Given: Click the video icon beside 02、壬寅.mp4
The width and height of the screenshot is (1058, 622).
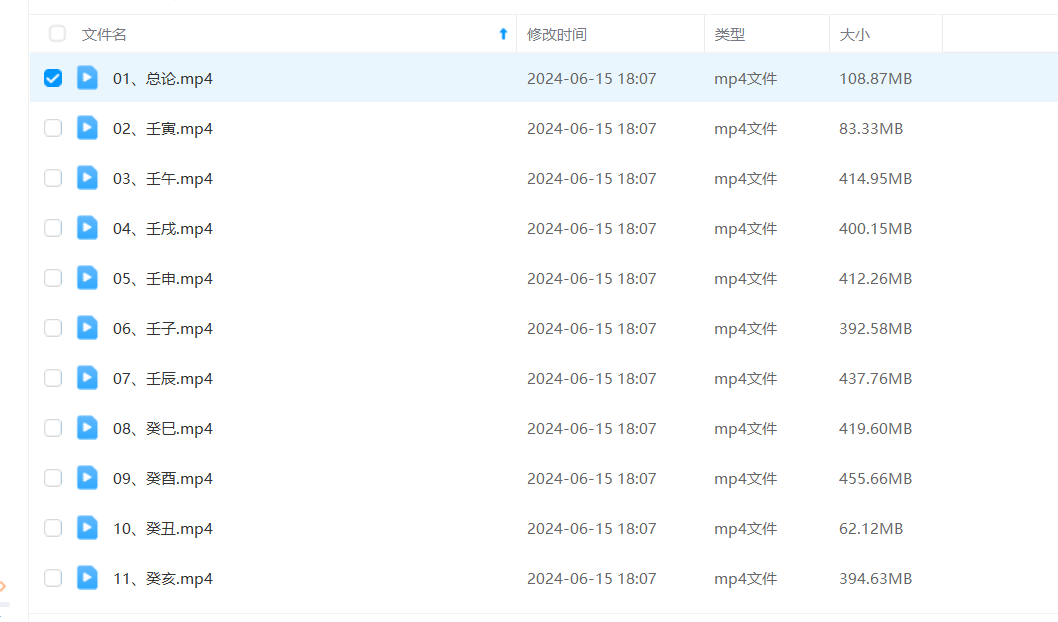Looking at the screenshot, I should click(x=88, y=128).
